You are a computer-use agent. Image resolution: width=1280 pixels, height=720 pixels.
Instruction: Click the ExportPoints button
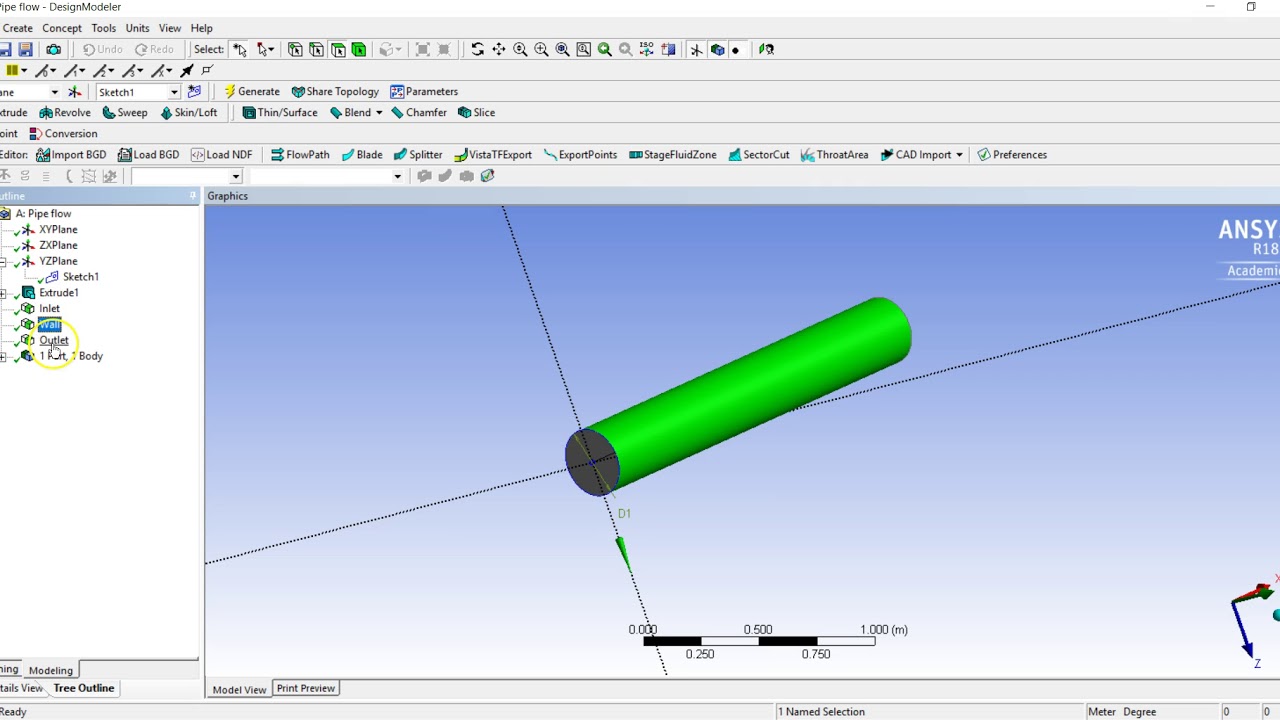click(x=580, y=155)
